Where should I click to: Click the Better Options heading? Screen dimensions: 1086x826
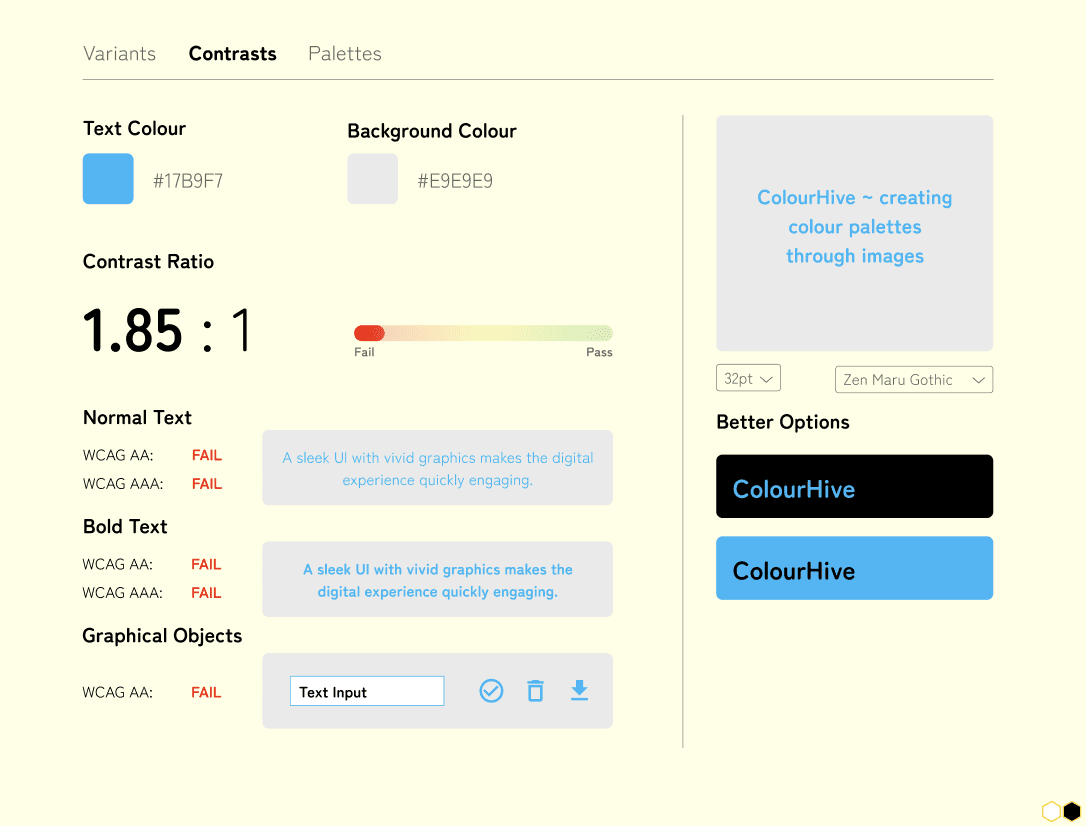[783, 422]
